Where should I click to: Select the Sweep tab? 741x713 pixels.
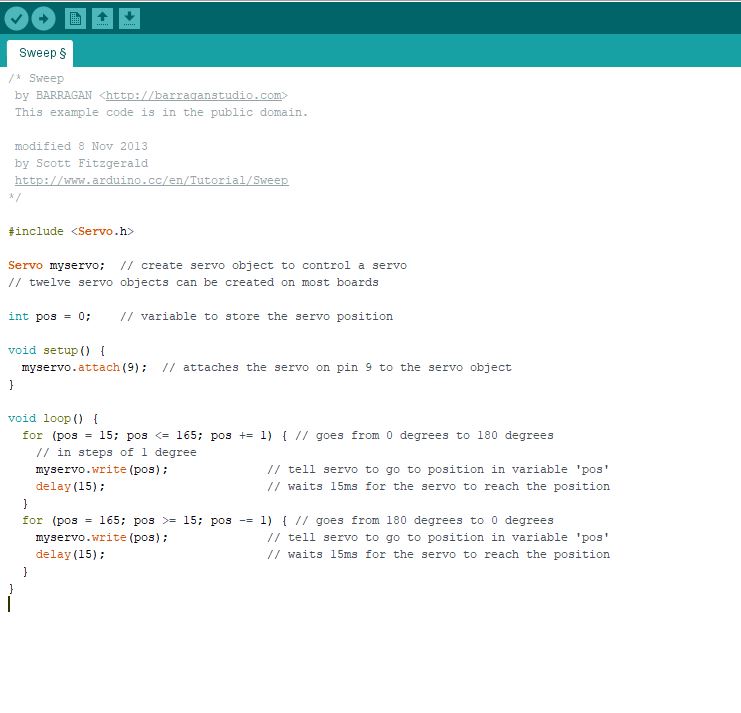tap(42, 53)
